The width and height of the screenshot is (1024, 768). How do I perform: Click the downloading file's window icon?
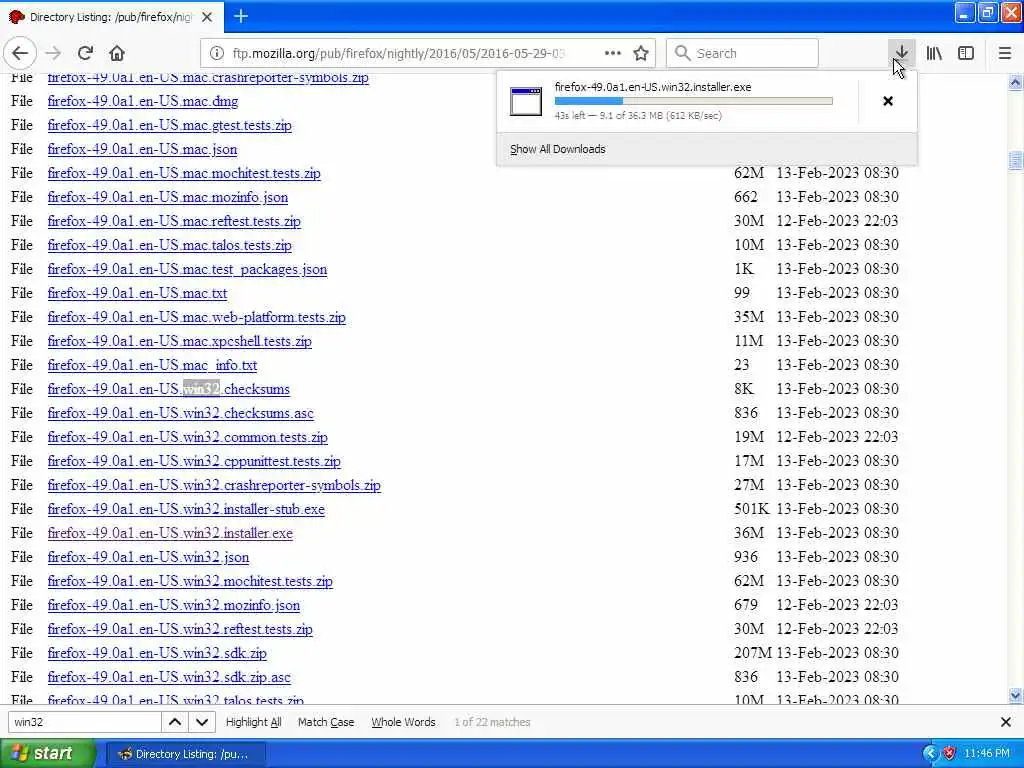pyautogui.click(x=526, y=101)
